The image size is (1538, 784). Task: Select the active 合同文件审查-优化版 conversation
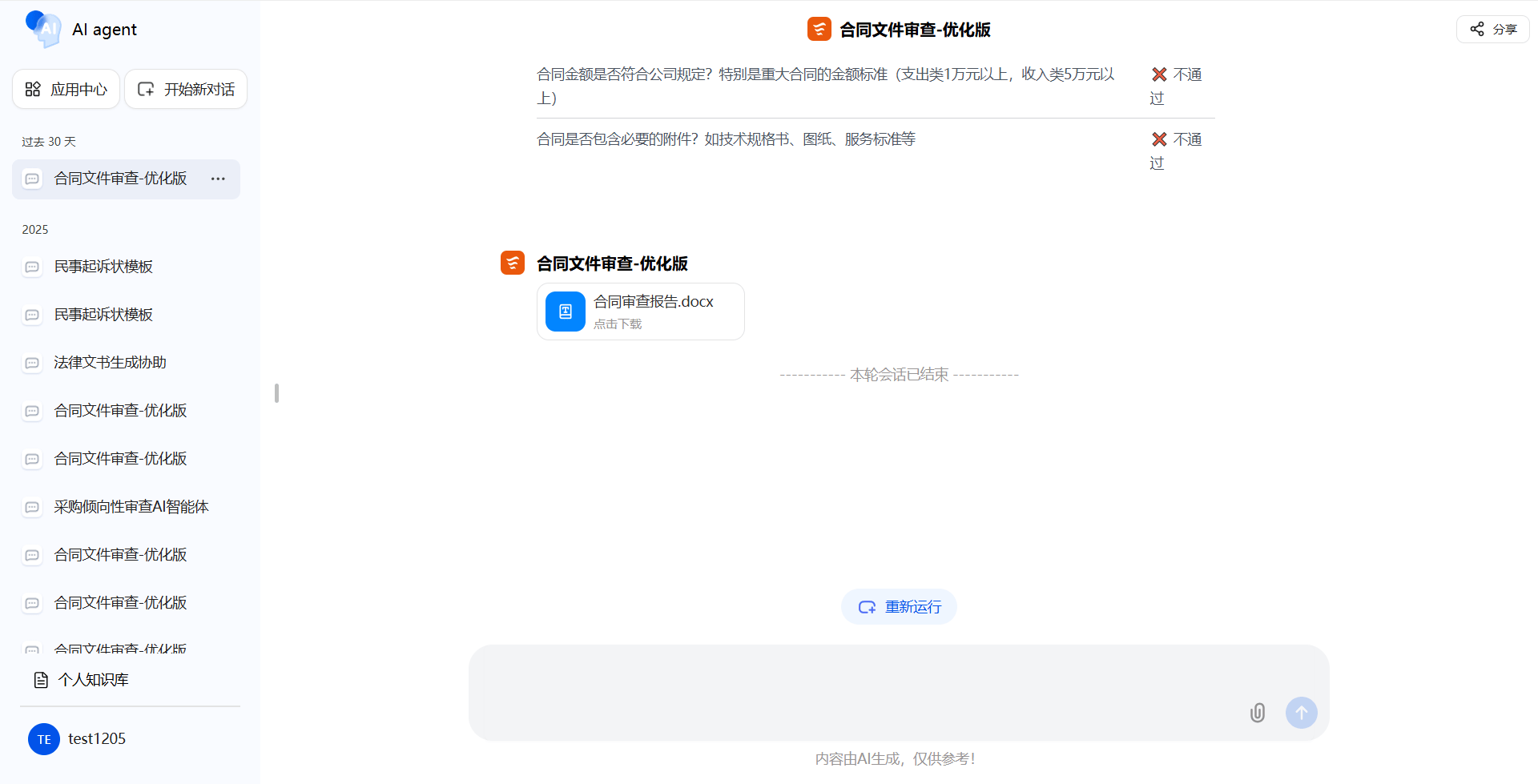[120, 179]
